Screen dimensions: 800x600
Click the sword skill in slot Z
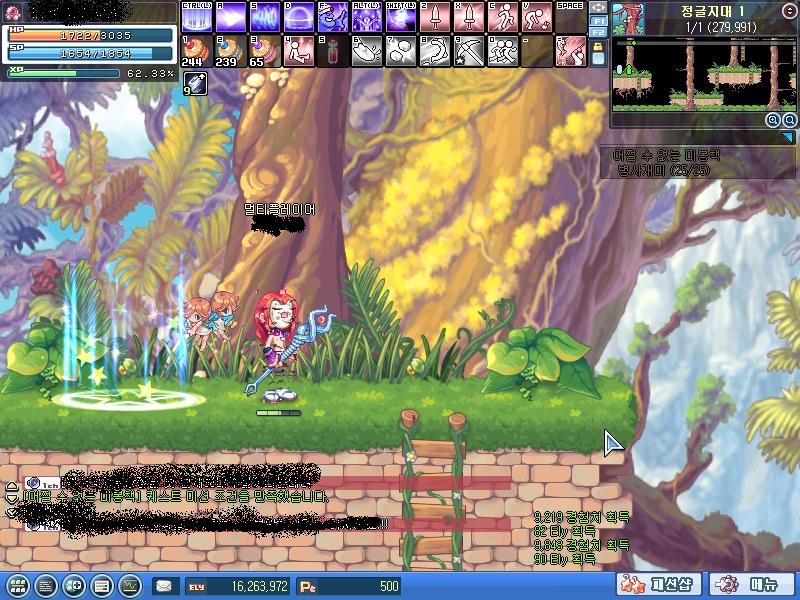[x=435, y=17]
